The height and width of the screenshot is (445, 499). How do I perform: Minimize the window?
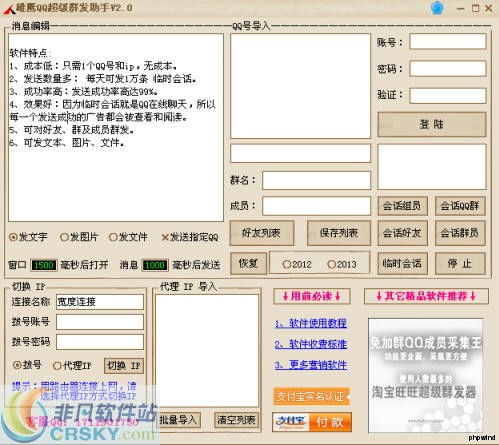[461, 9]
